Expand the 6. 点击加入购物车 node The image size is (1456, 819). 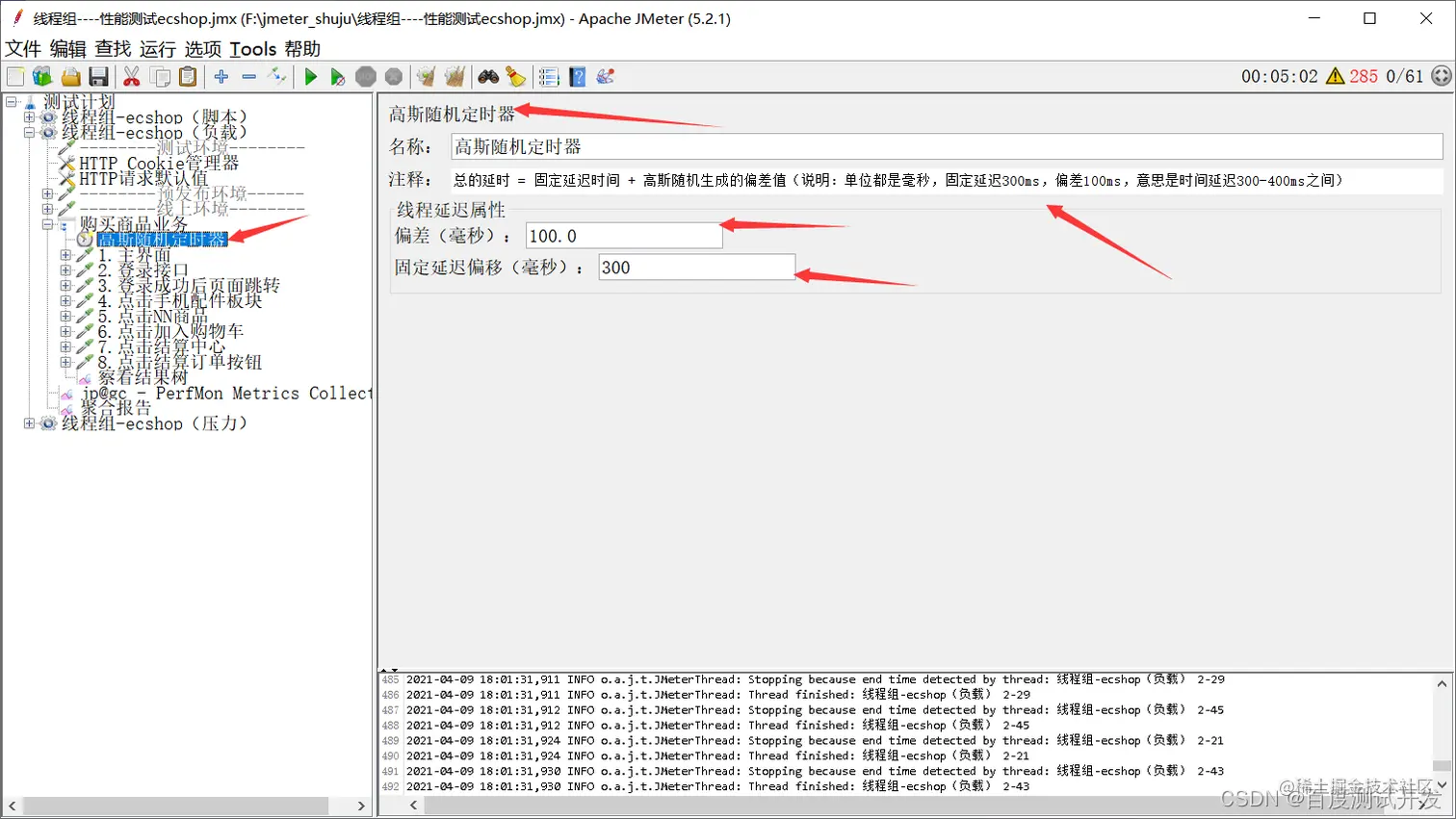point(65,331)
